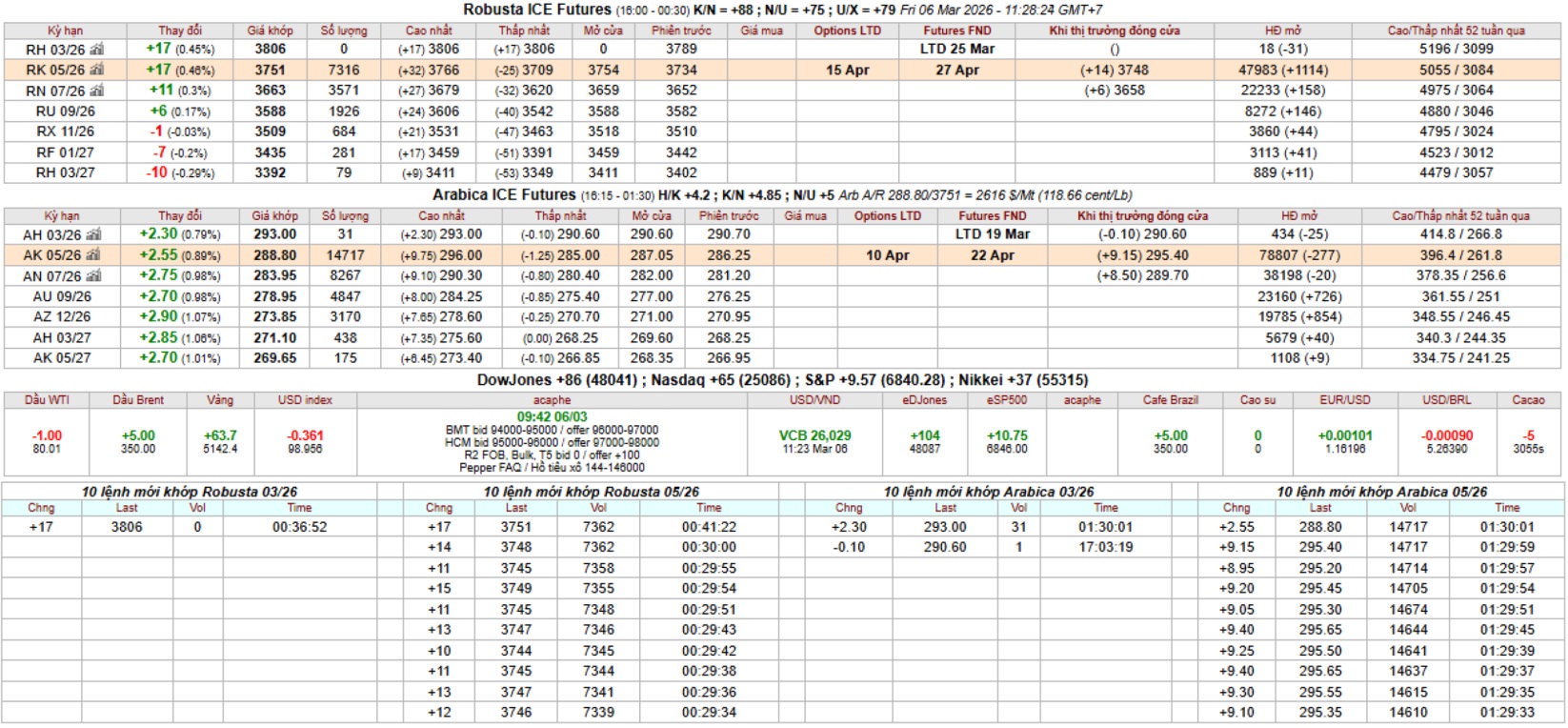Click the "22 Apr" futures FND date
Viewport: 1568px width, 728px height.
[993, 255]
